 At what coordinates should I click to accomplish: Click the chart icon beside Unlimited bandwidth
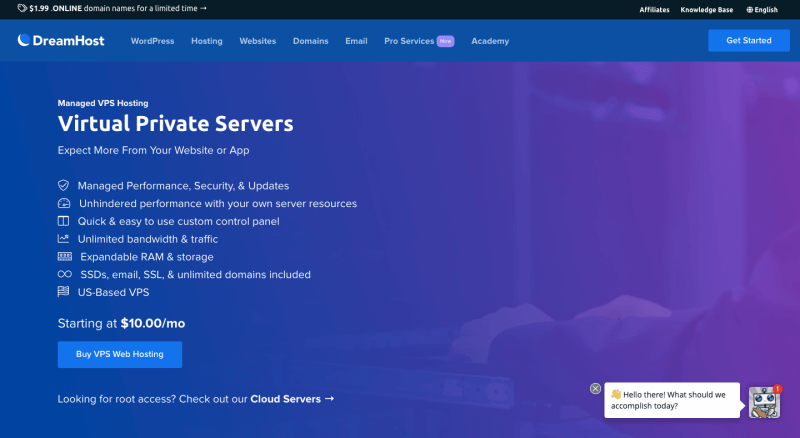click(x=63, y=238)
